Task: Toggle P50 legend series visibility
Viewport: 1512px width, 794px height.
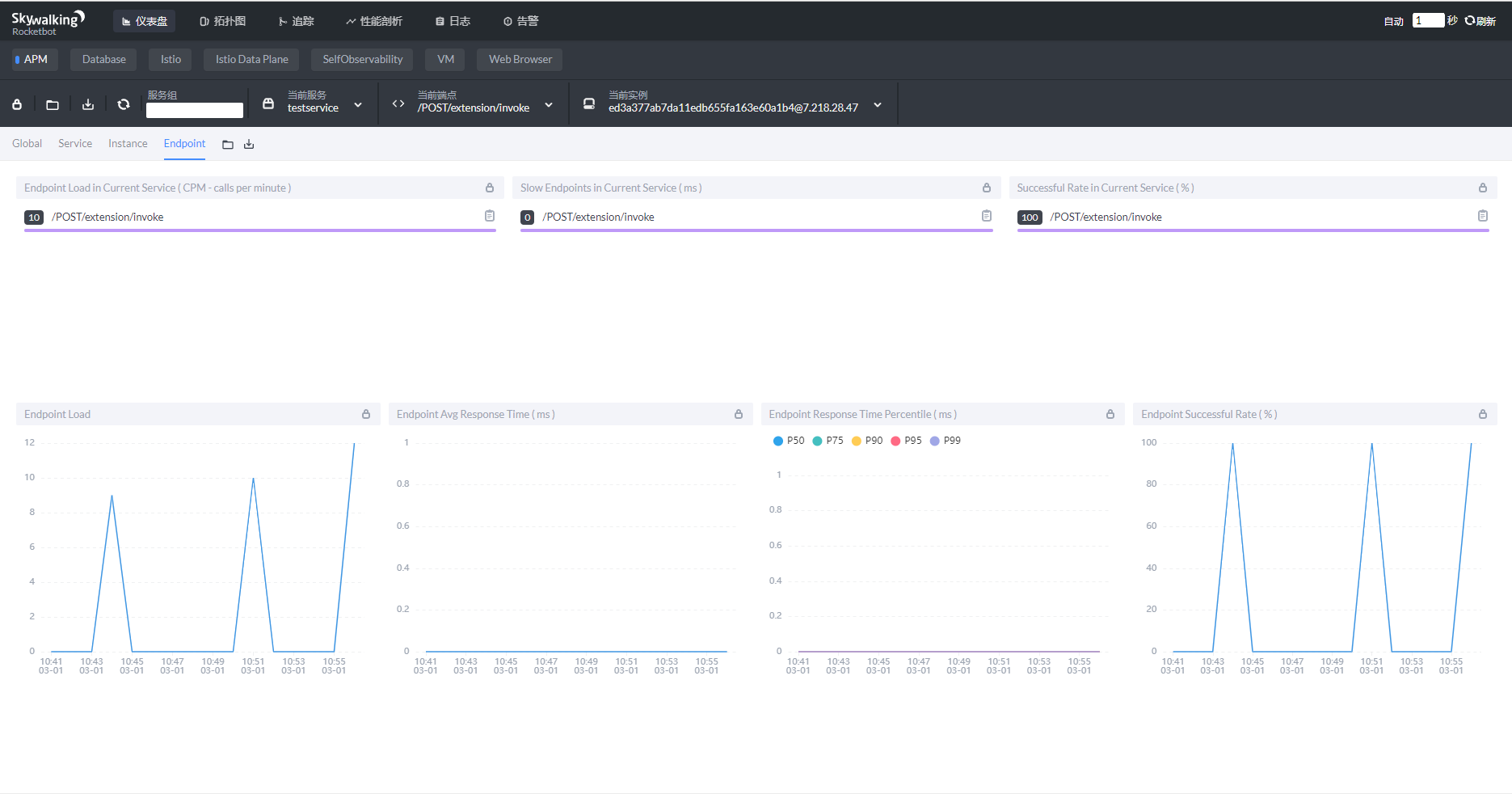Action: coord(789,441)
